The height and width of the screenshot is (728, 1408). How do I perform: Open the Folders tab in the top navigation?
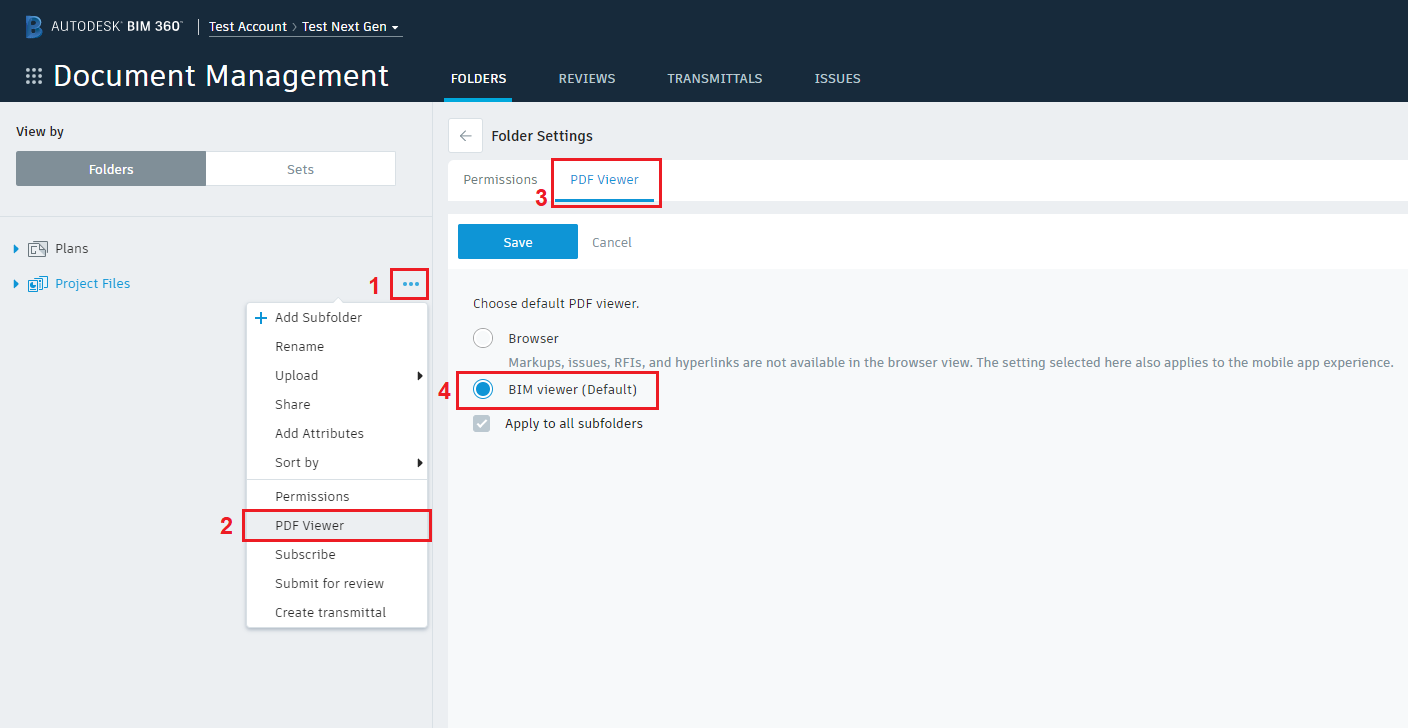click(479, 79)
